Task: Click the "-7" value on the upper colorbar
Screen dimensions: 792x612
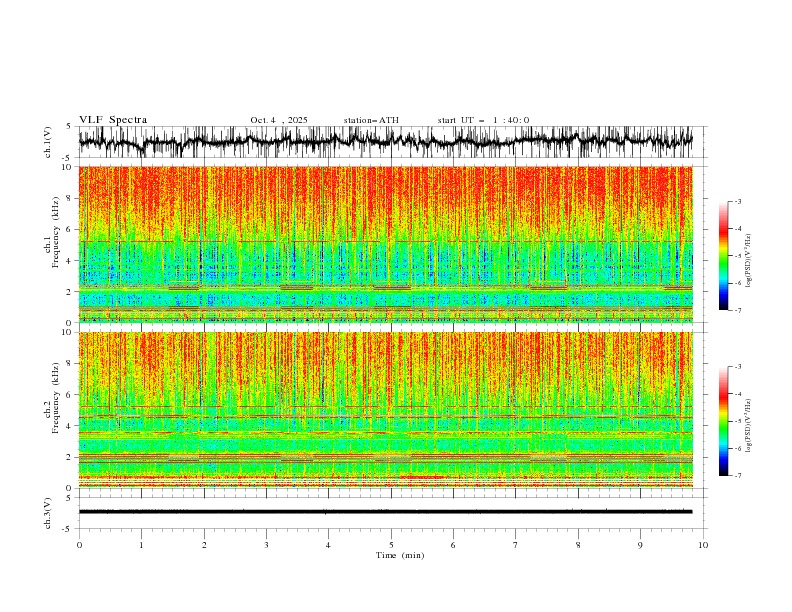Action: [x=737, y=310]
